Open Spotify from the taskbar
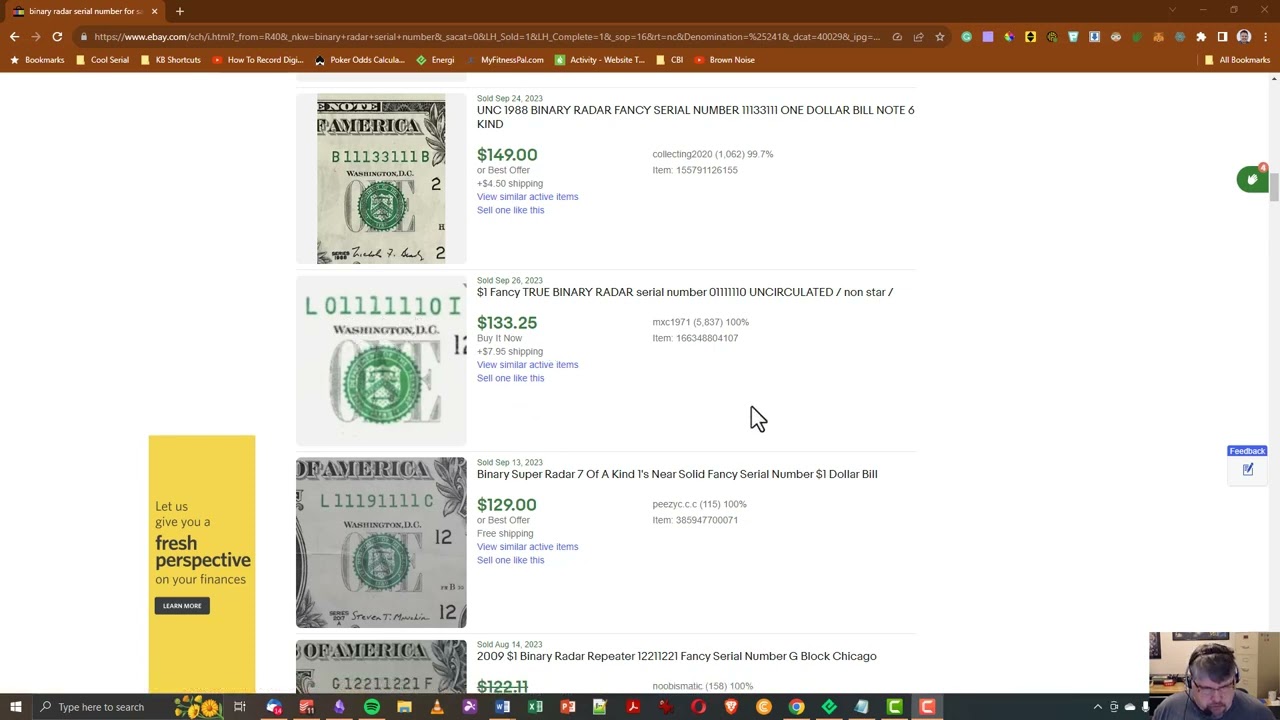The image size is (1280, 720). click(372, 707)
